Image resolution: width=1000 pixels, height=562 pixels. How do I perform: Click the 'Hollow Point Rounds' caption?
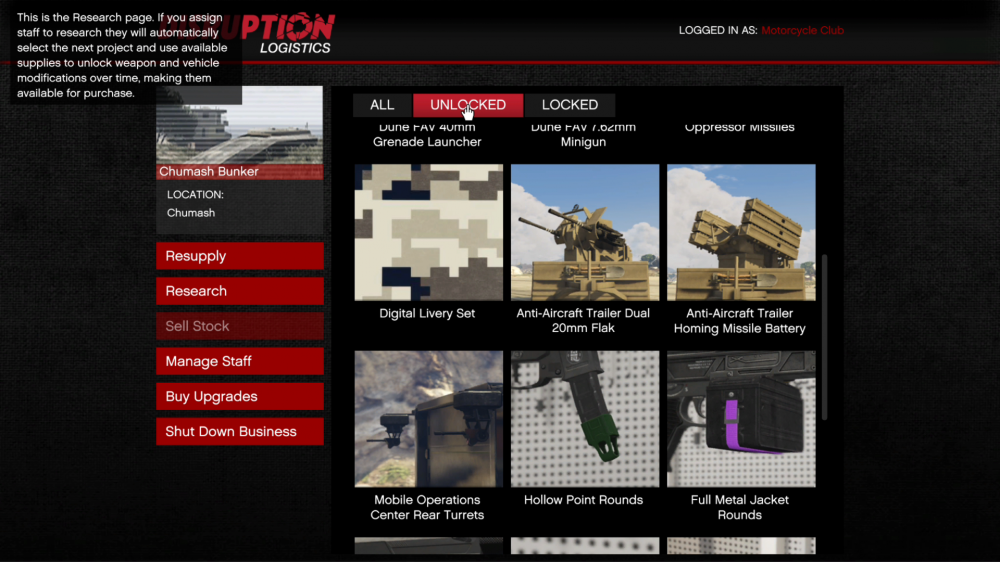584,500
